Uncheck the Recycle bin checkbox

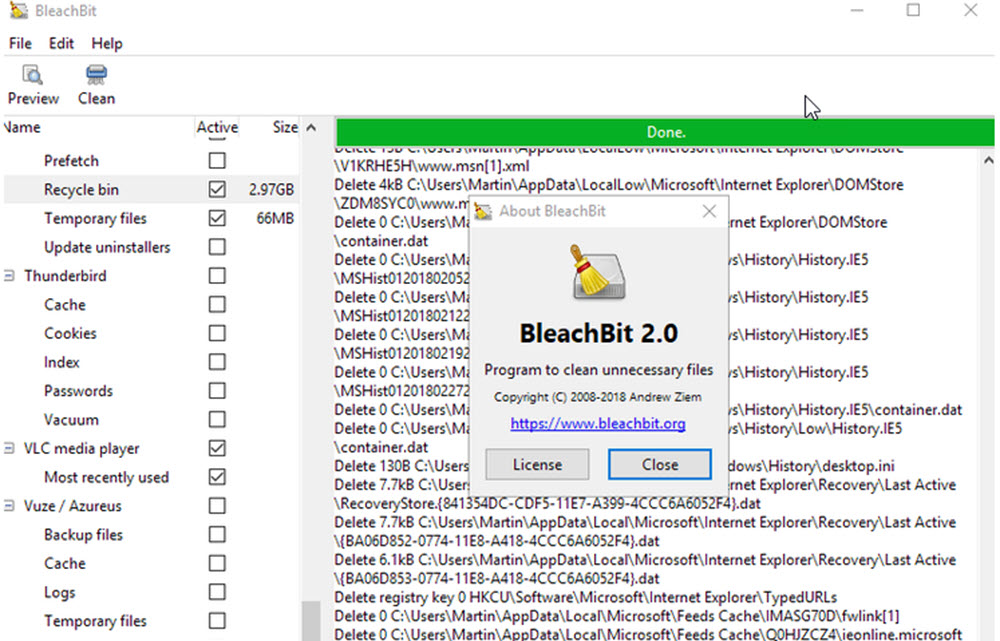coord(217,189)
